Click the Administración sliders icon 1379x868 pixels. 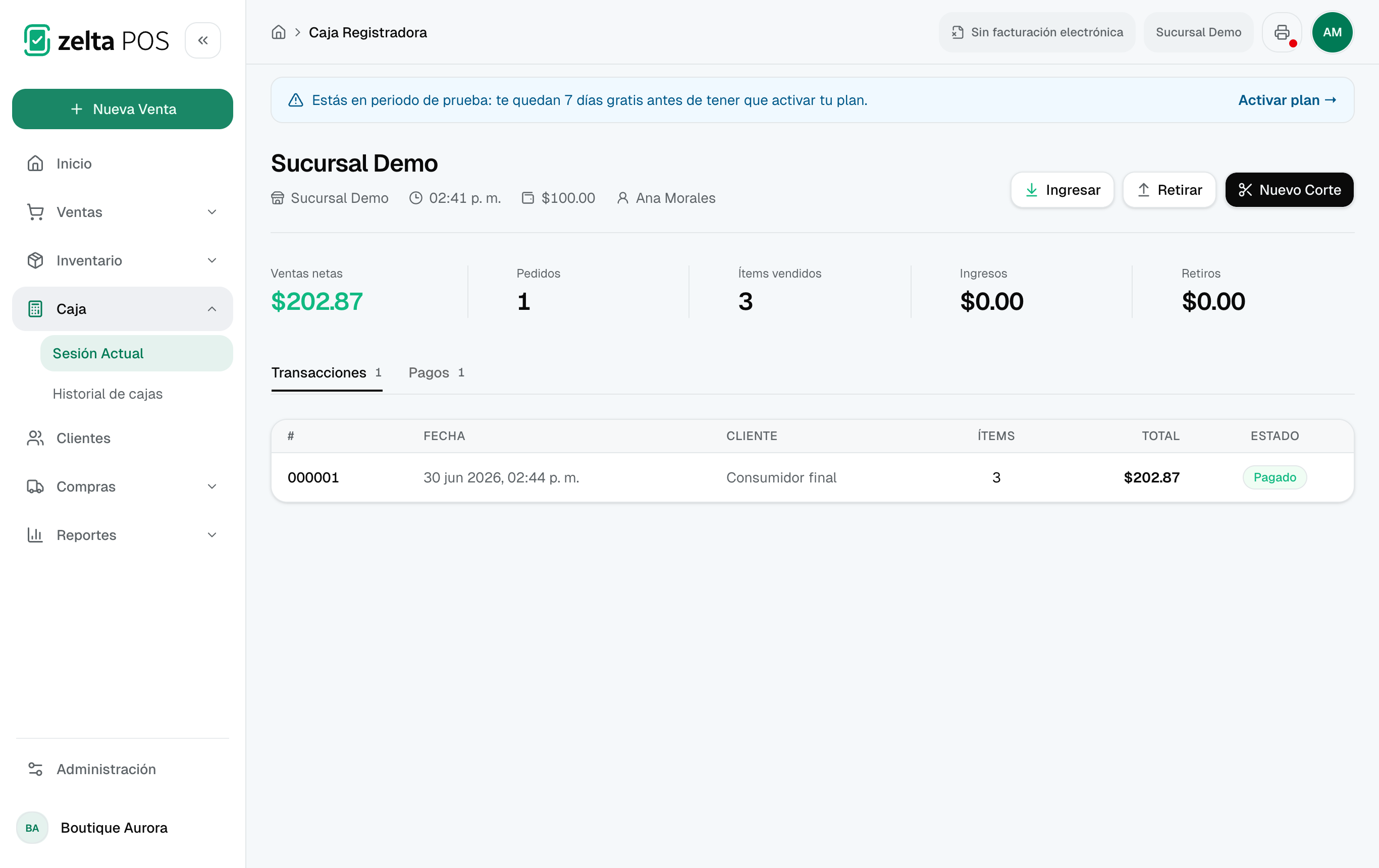[35, 769]
